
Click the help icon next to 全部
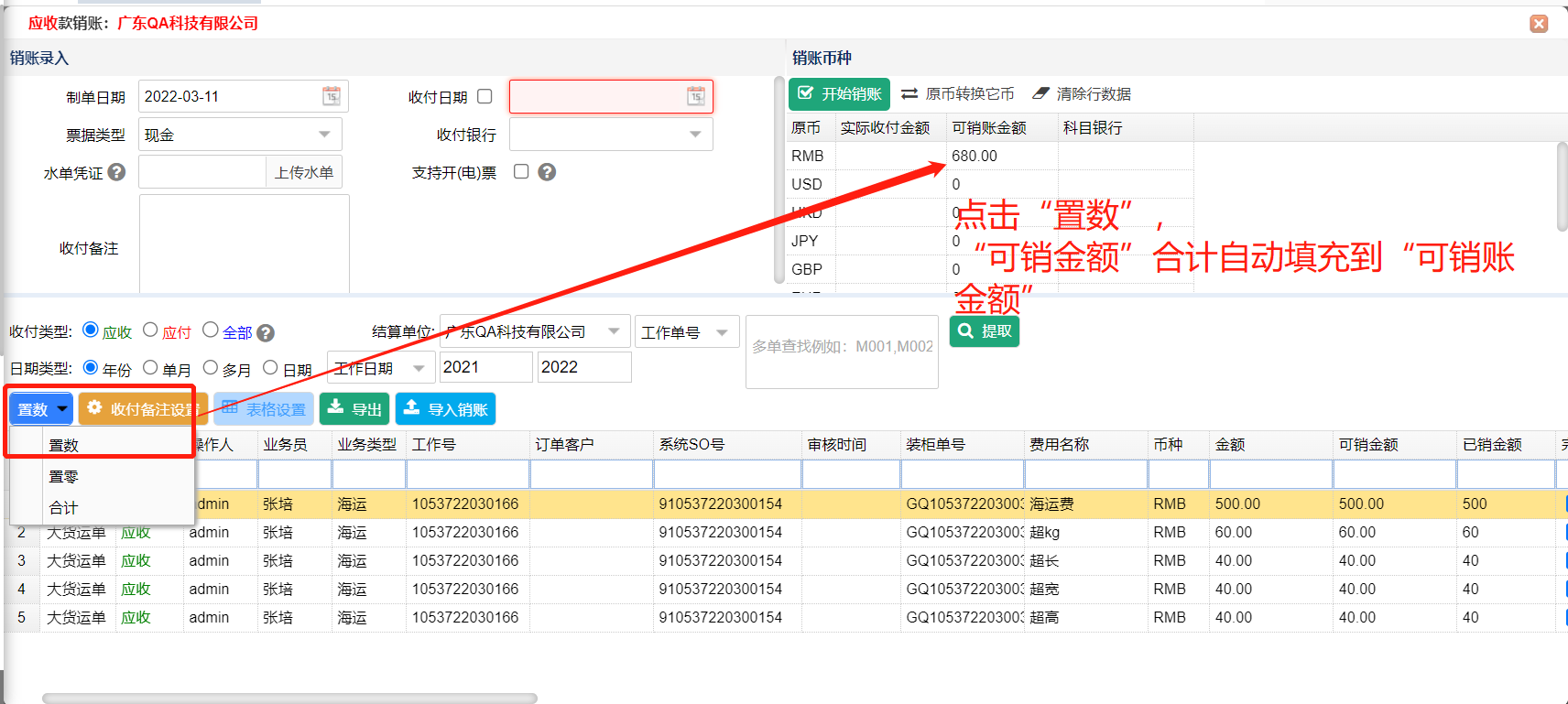click(266, 333)
